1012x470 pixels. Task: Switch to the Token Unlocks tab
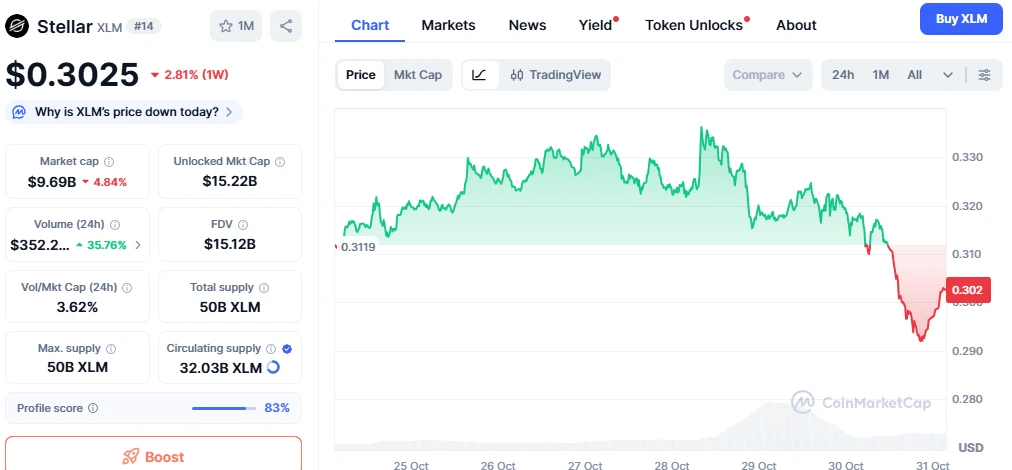click(x=694, y=25)
